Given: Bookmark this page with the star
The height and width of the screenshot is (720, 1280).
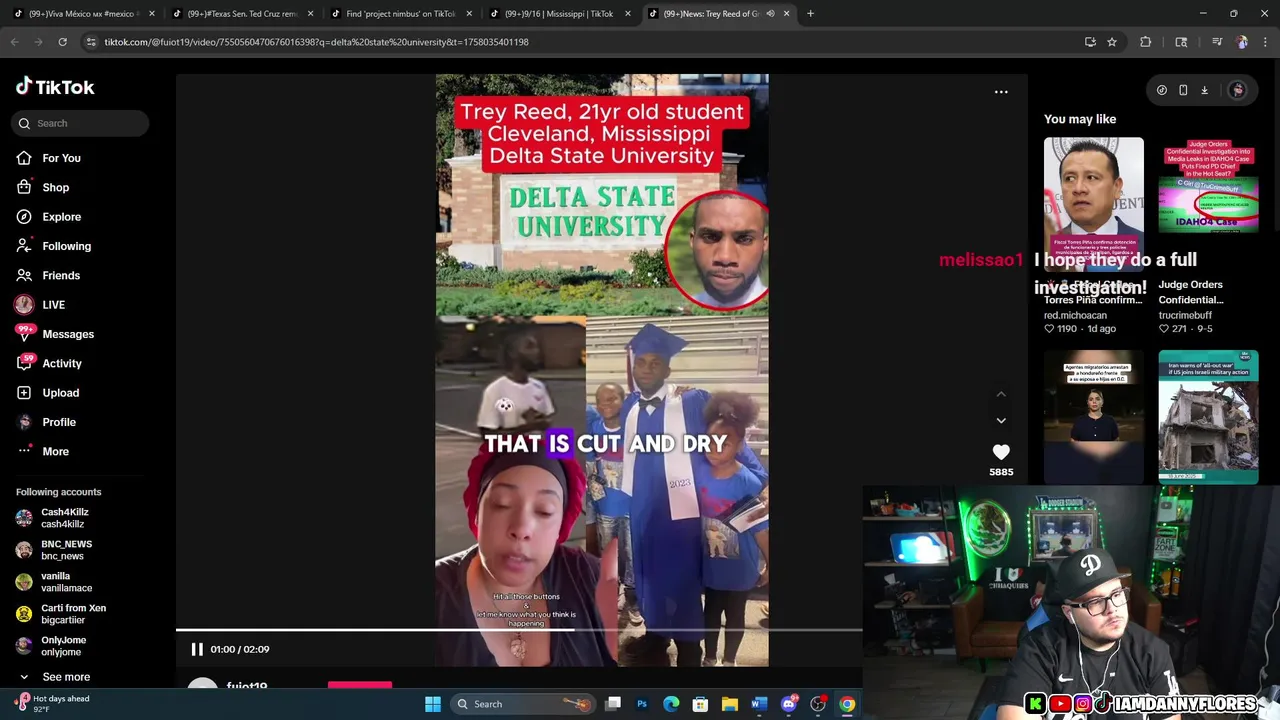Looking at the screenshot, I should (x=1111, y=42).
